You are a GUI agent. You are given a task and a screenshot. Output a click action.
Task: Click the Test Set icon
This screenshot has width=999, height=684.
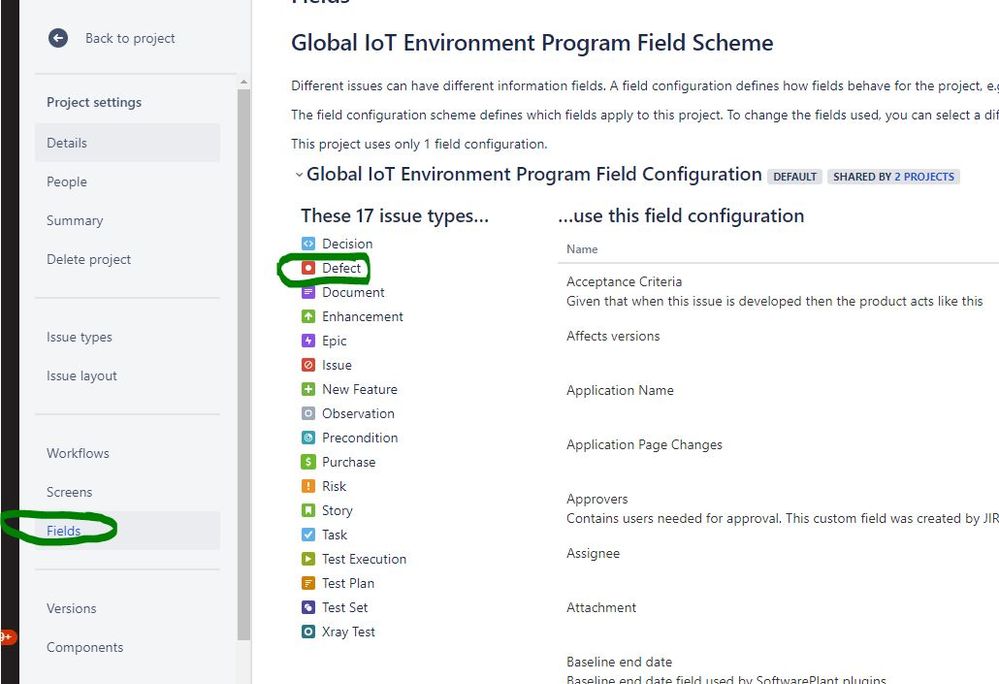(x=308, y=607)
